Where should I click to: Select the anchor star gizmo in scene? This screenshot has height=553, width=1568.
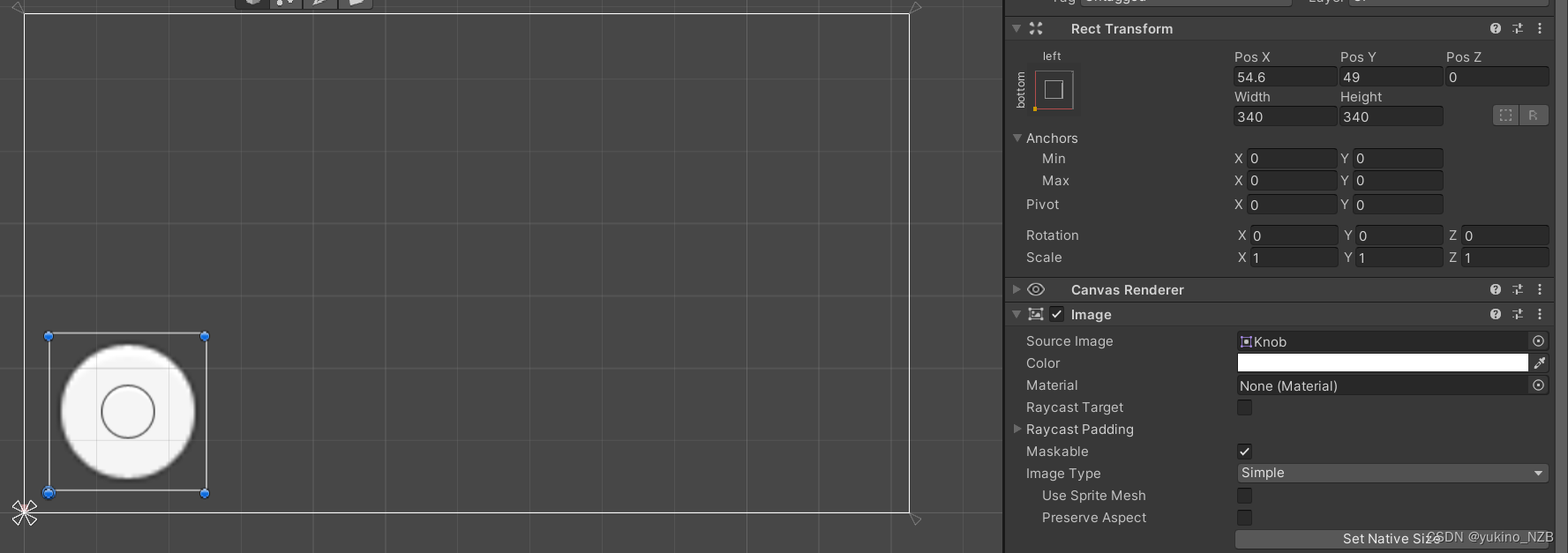pos(25,512)
